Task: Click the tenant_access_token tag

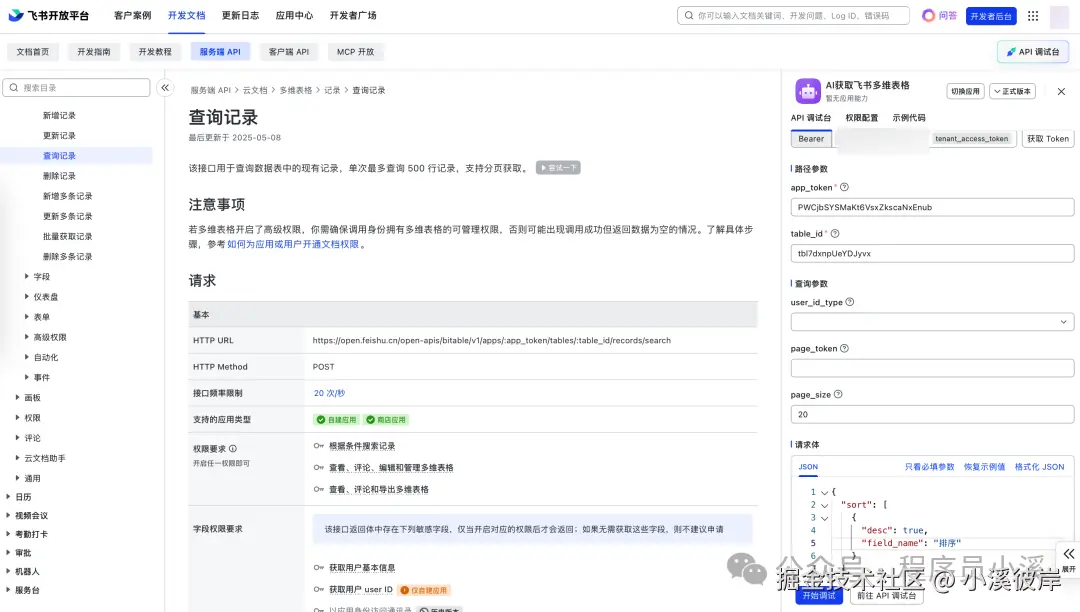Action: [x=971, y=138]
